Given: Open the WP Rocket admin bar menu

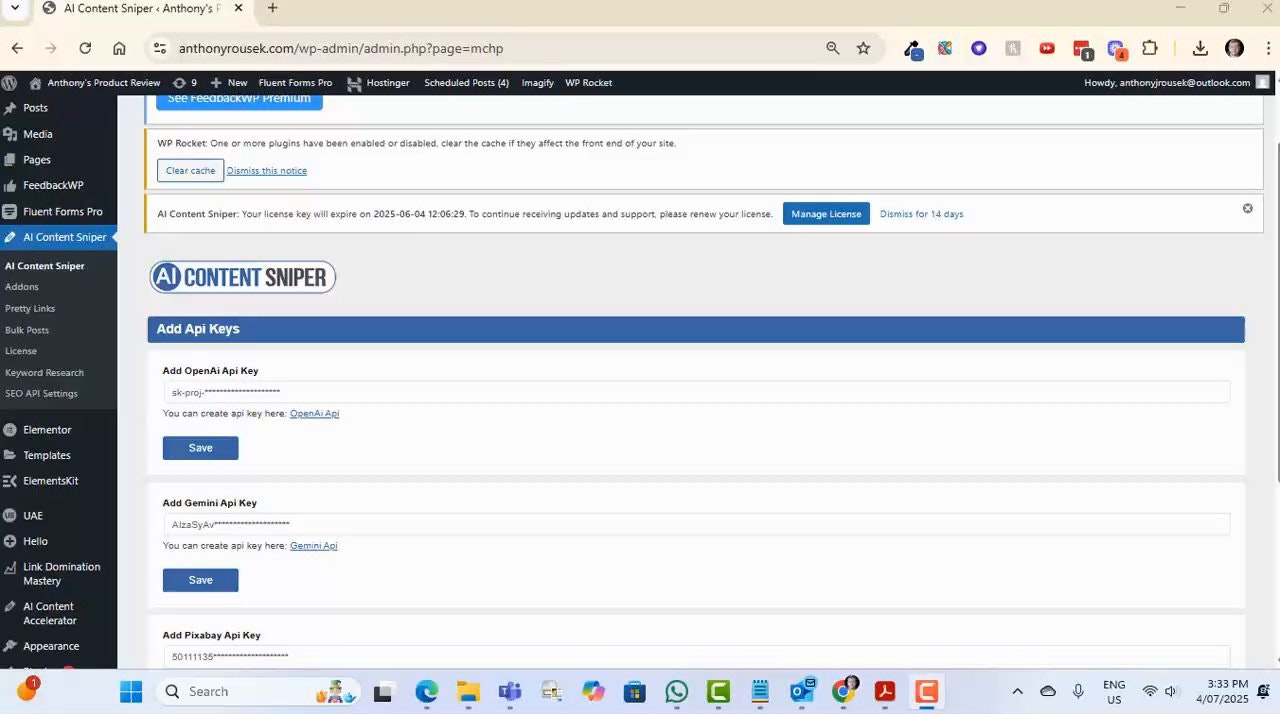Looking at the screenshot, I should click(x=588, y=83).
